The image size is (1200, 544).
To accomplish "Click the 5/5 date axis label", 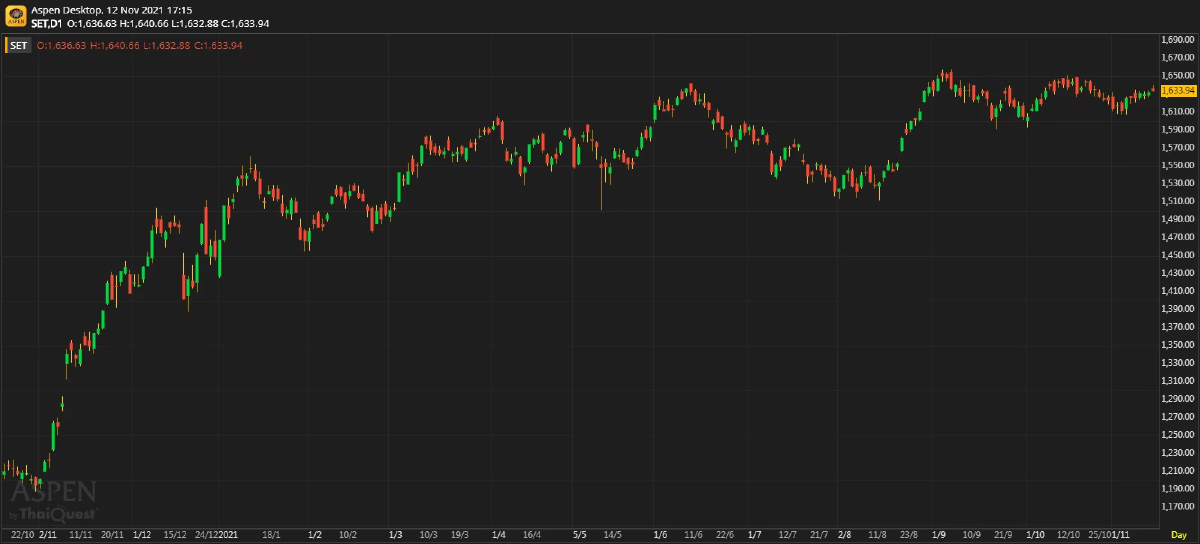I will (x=580, y=535).
